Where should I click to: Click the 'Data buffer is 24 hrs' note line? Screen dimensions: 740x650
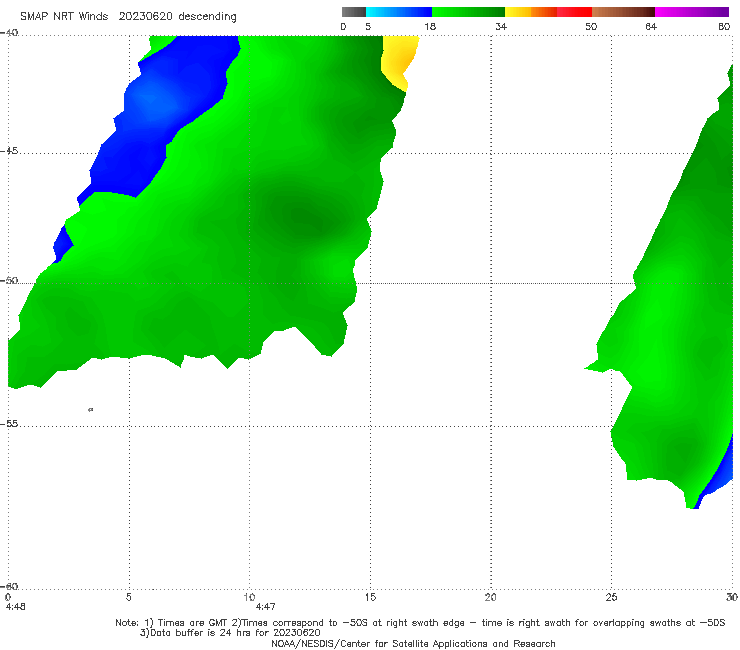(x=230, y=633)
